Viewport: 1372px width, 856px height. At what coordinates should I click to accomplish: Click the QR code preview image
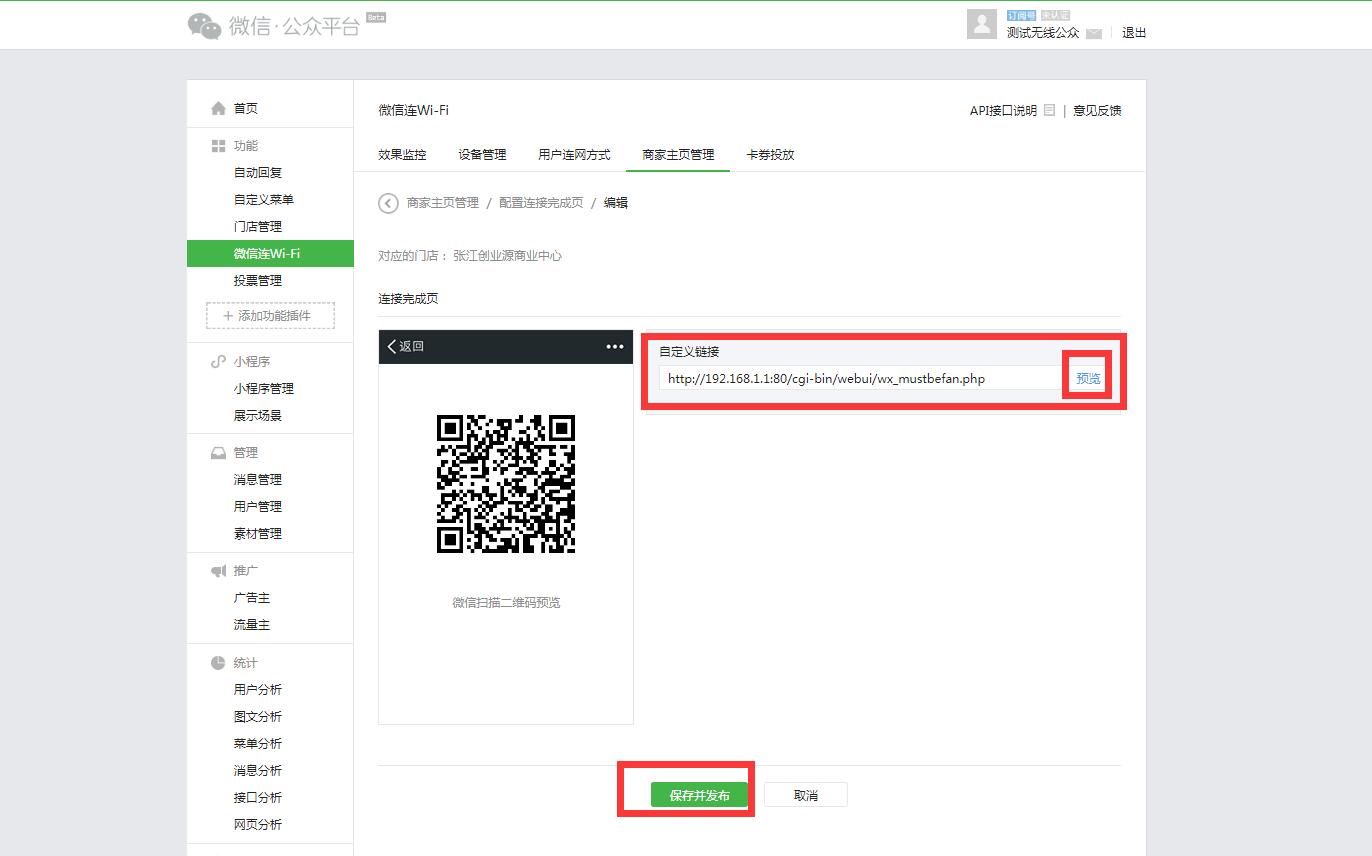pos(506,484)
